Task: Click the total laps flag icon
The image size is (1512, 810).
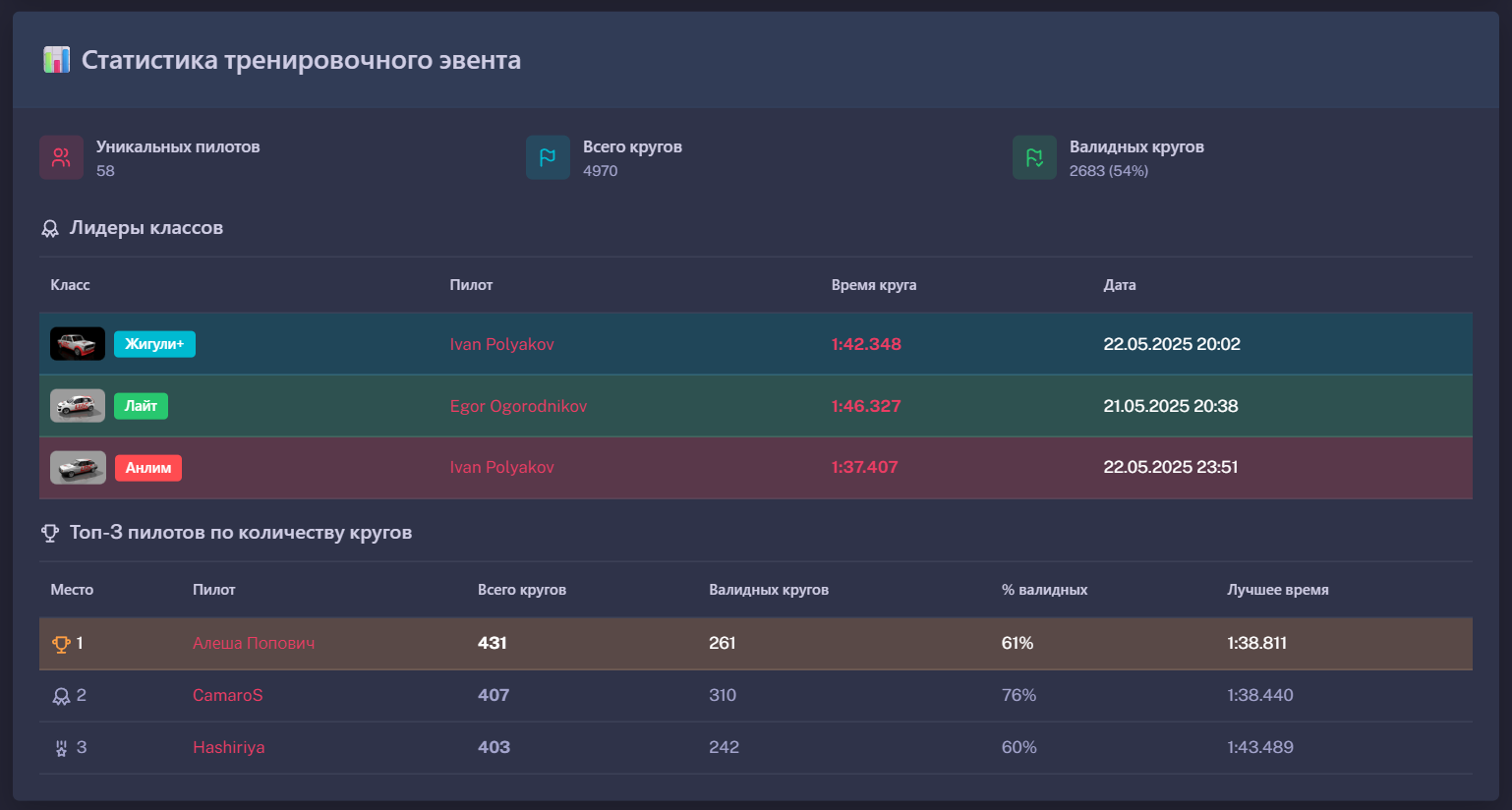Action: [548, 157]
